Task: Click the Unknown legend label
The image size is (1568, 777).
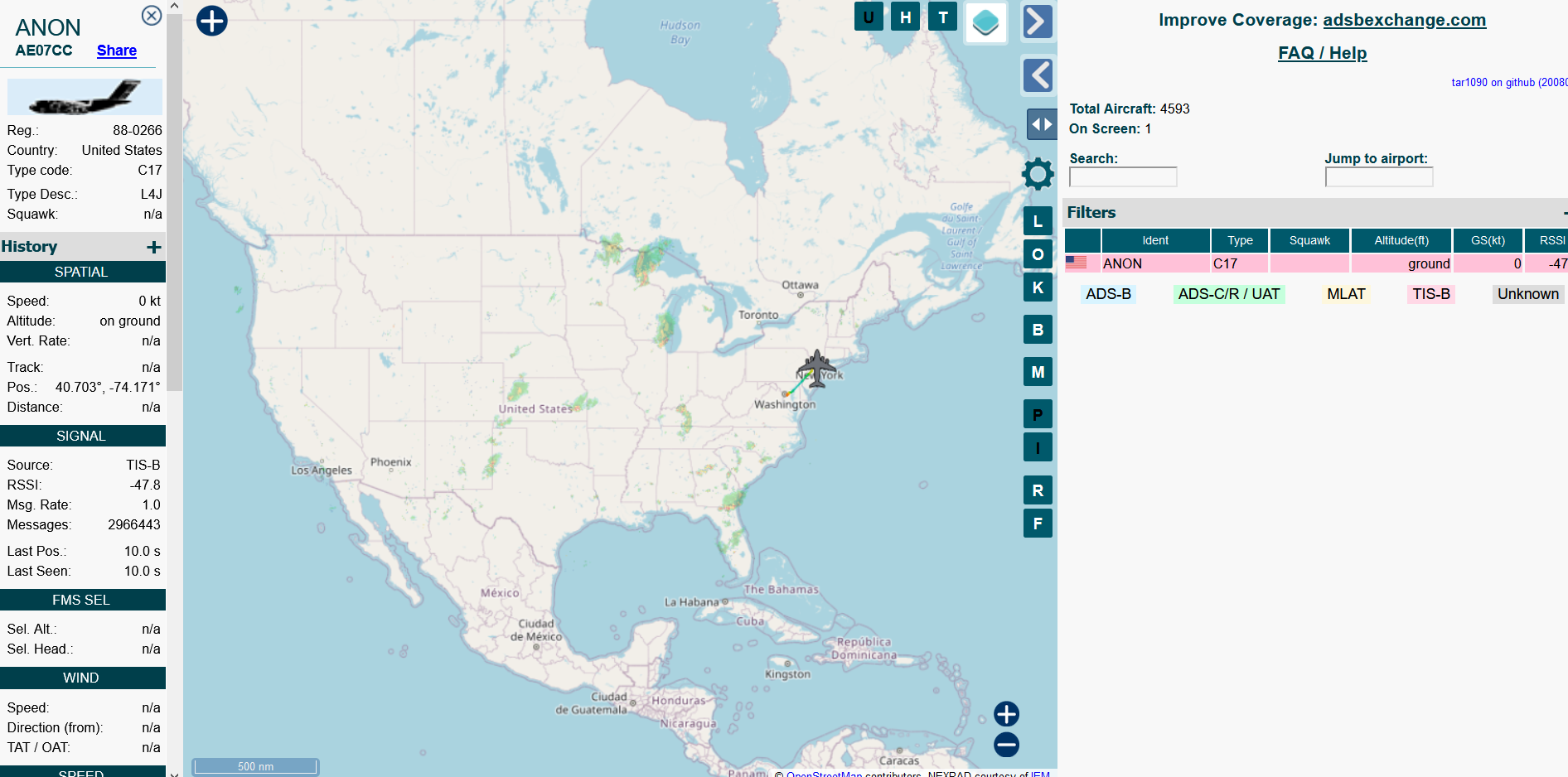Action: pos(1527,294)
